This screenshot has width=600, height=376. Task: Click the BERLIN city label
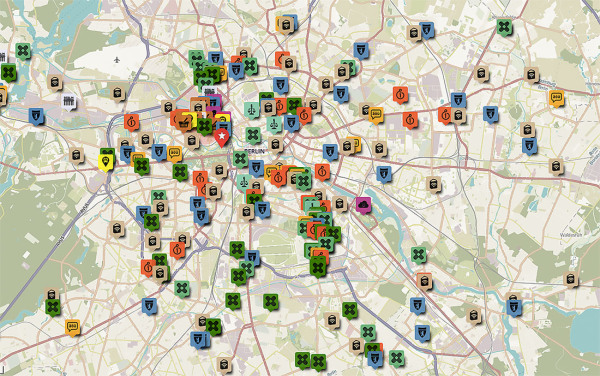(x=254, y=151)
